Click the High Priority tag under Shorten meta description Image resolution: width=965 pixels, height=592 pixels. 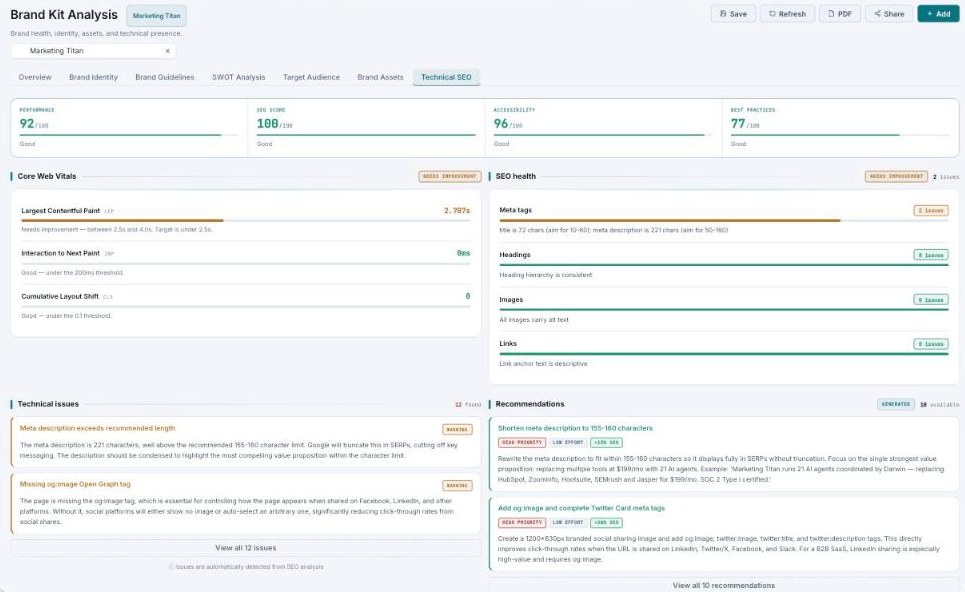[522, 442]
